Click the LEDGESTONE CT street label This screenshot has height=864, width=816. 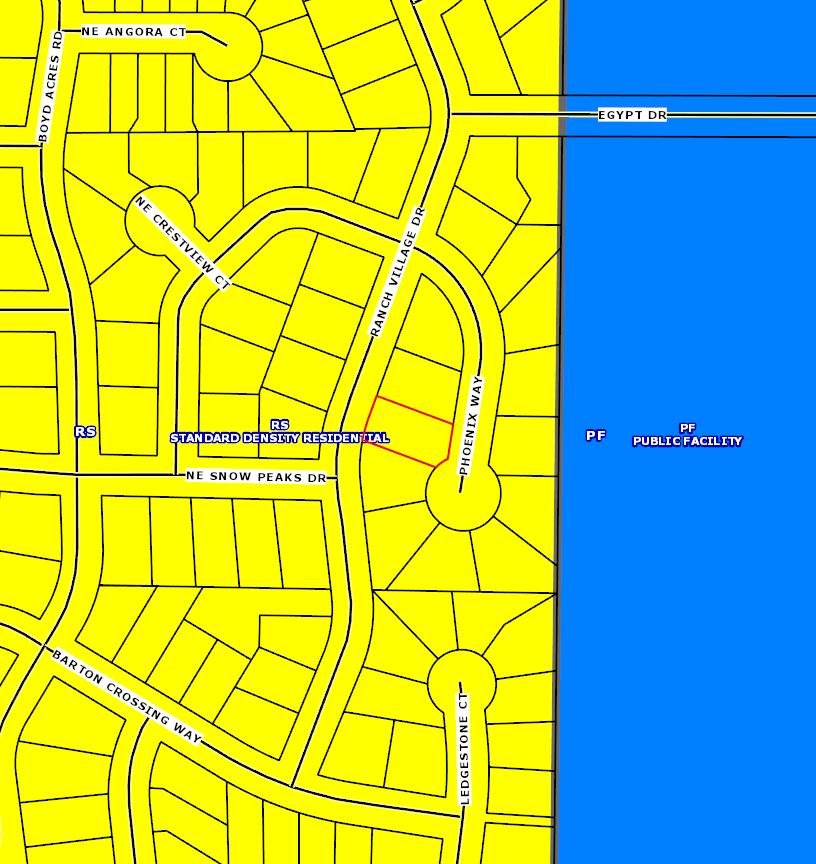464,748
